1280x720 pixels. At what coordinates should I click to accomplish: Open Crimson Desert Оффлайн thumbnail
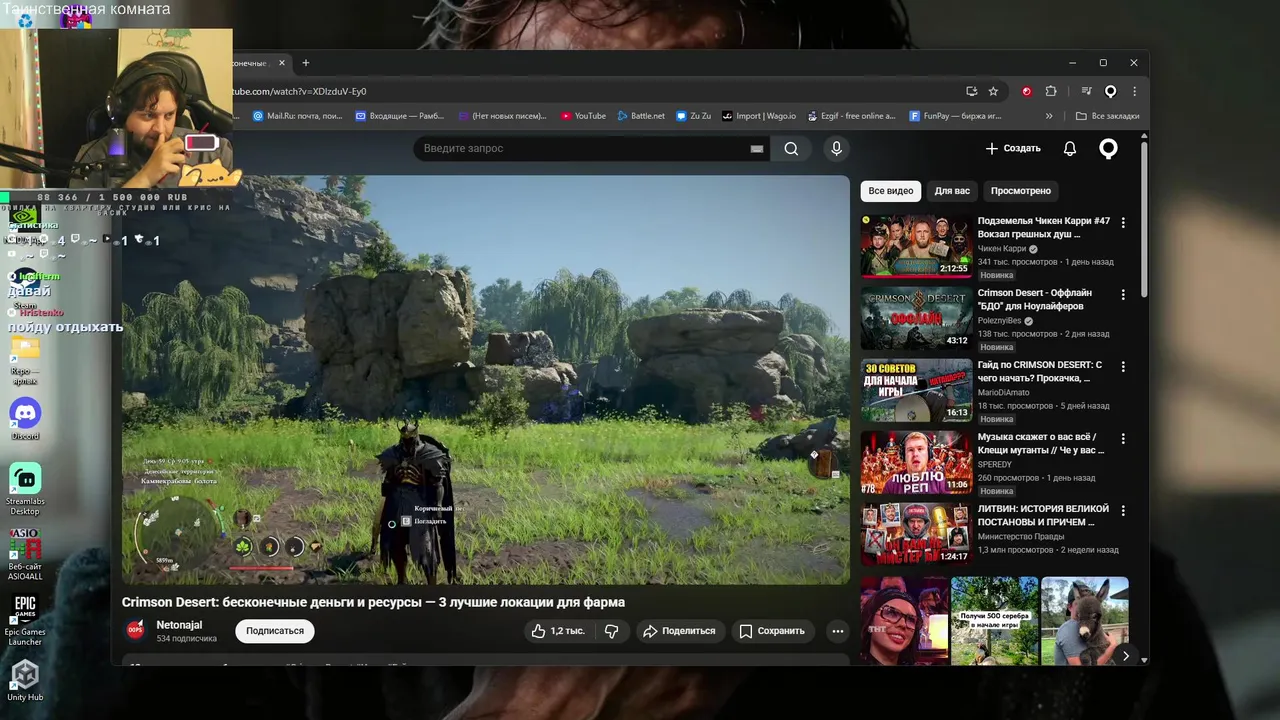[x=916, y=318]
